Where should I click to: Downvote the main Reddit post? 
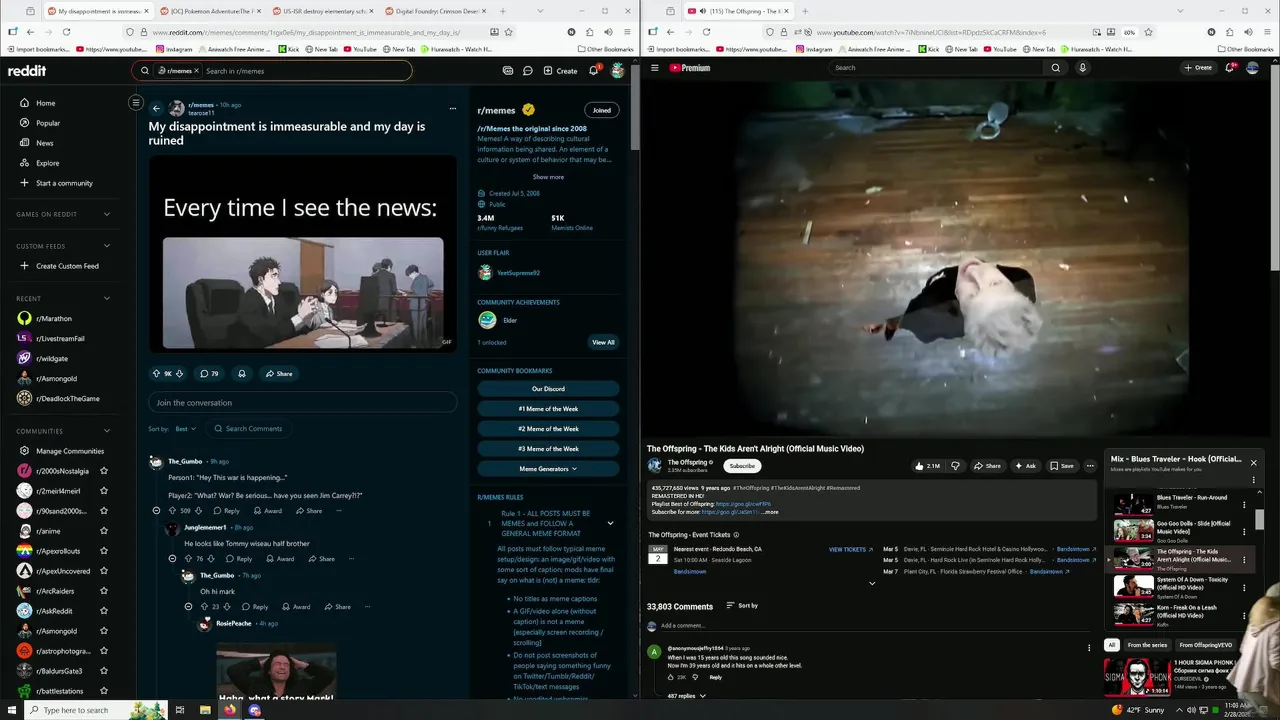(179, 373)
